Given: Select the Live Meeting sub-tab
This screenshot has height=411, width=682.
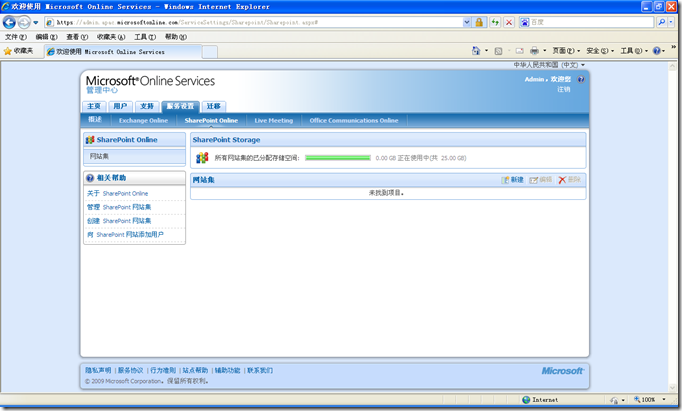Looking at the screenshot, I should click(x=274, y=120).
